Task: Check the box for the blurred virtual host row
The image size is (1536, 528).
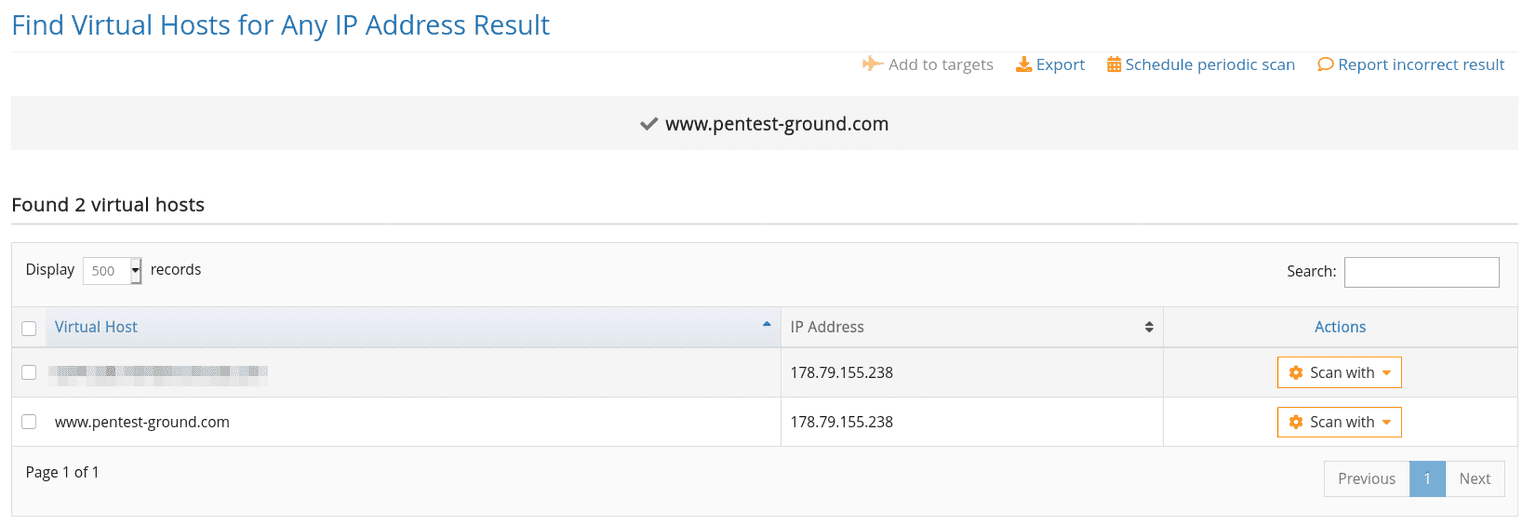Action: click(29, 372)
